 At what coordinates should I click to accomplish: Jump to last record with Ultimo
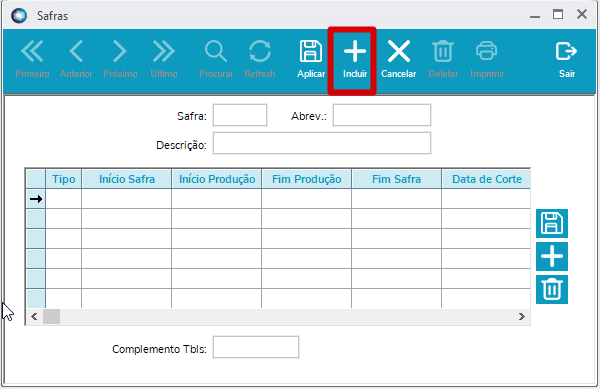pyautogui.click(x=164, y=59)
